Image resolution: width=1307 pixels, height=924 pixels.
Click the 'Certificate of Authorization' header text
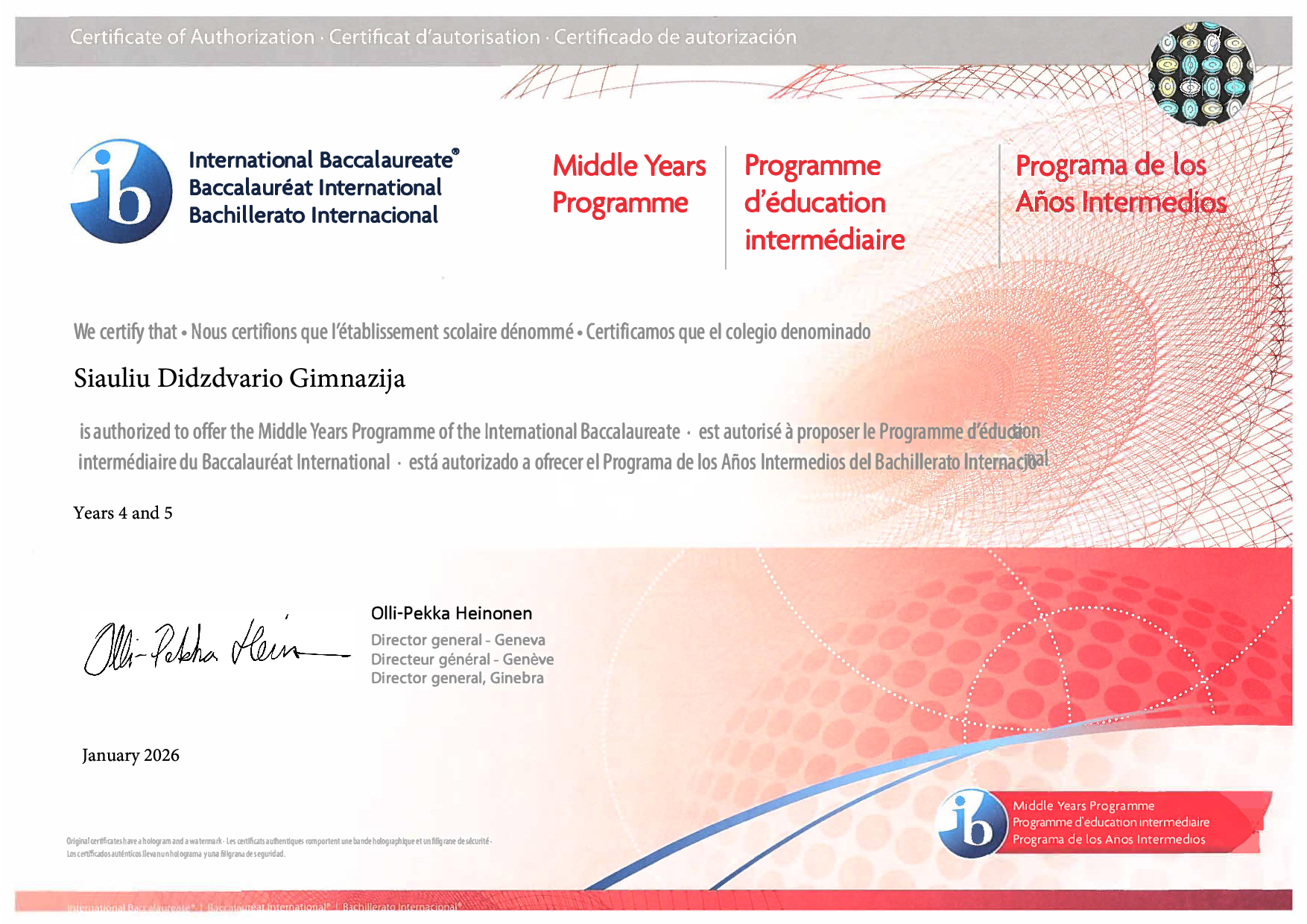(192, 37)
